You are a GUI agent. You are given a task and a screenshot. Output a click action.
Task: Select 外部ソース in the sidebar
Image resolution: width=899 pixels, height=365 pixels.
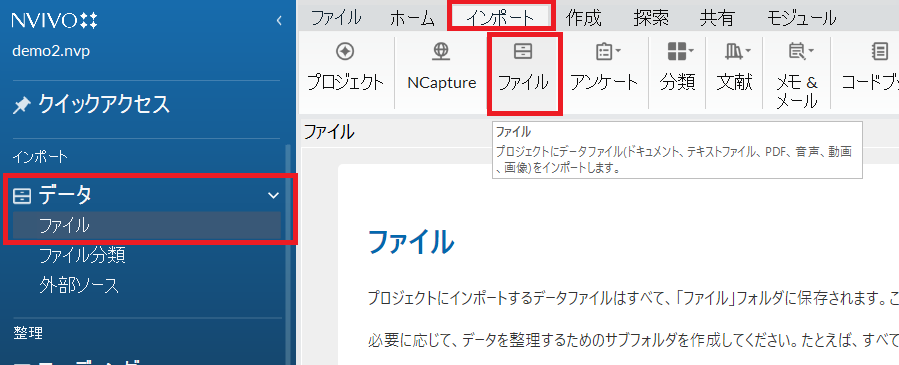[x=79, y=285]
